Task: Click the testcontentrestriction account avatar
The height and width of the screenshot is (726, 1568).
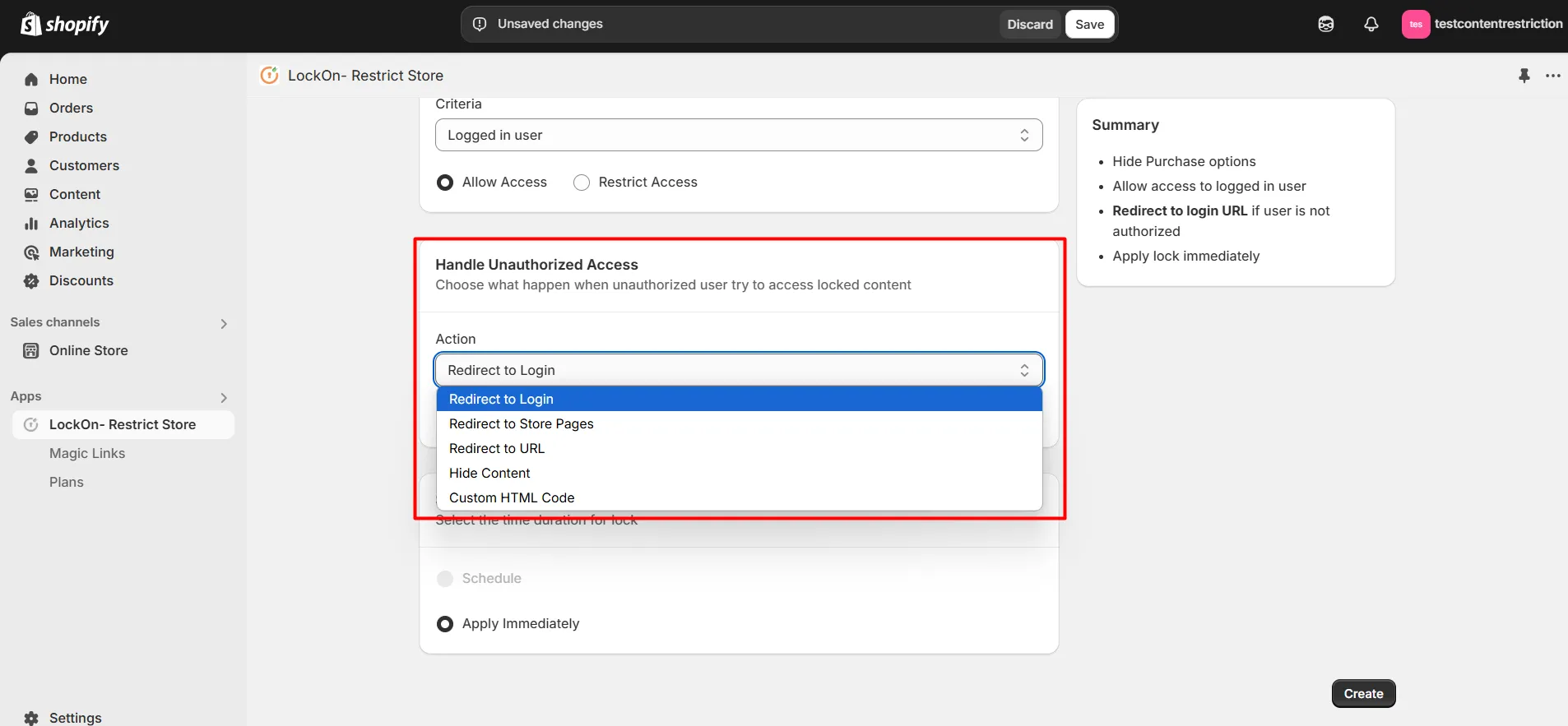Action: click(1415, 24)
